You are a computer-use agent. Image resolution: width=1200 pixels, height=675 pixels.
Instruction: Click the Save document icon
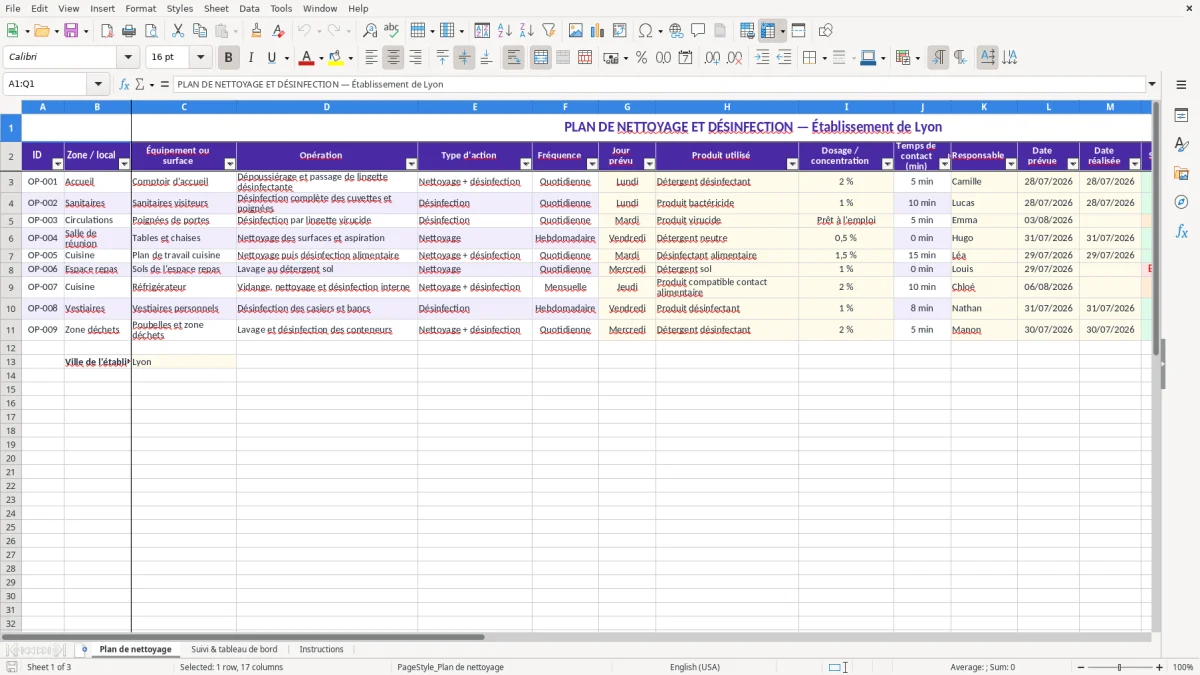click(x=71, y=31)
